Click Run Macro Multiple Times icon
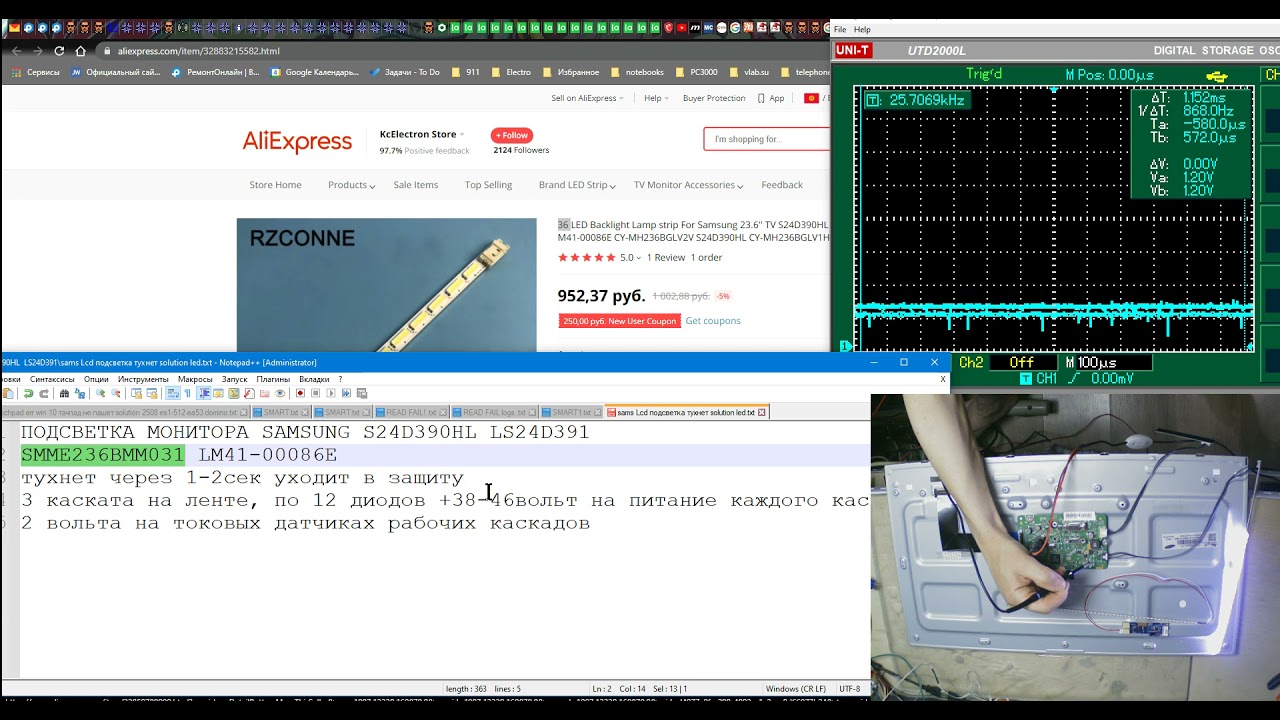1280x720 pixels. [346, 393]
